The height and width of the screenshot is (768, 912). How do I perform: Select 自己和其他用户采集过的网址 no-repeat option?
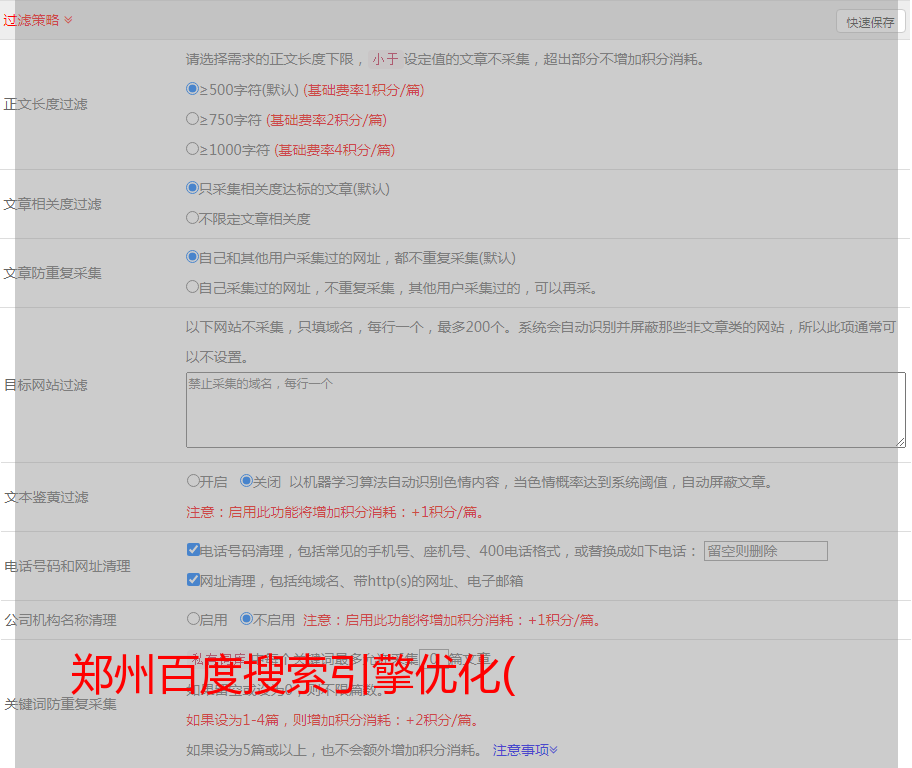click(x=192, y=257)
